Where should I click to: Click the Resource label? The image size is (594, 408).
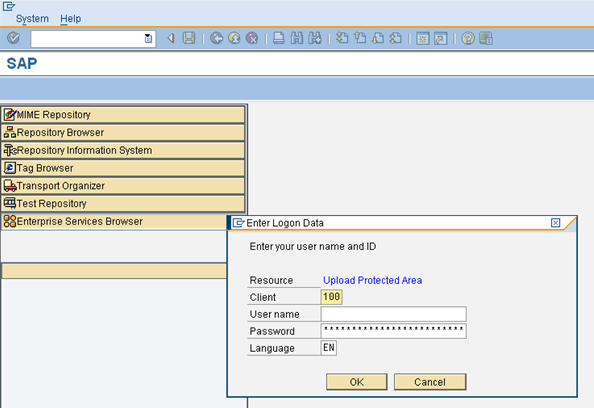point(271,280)
